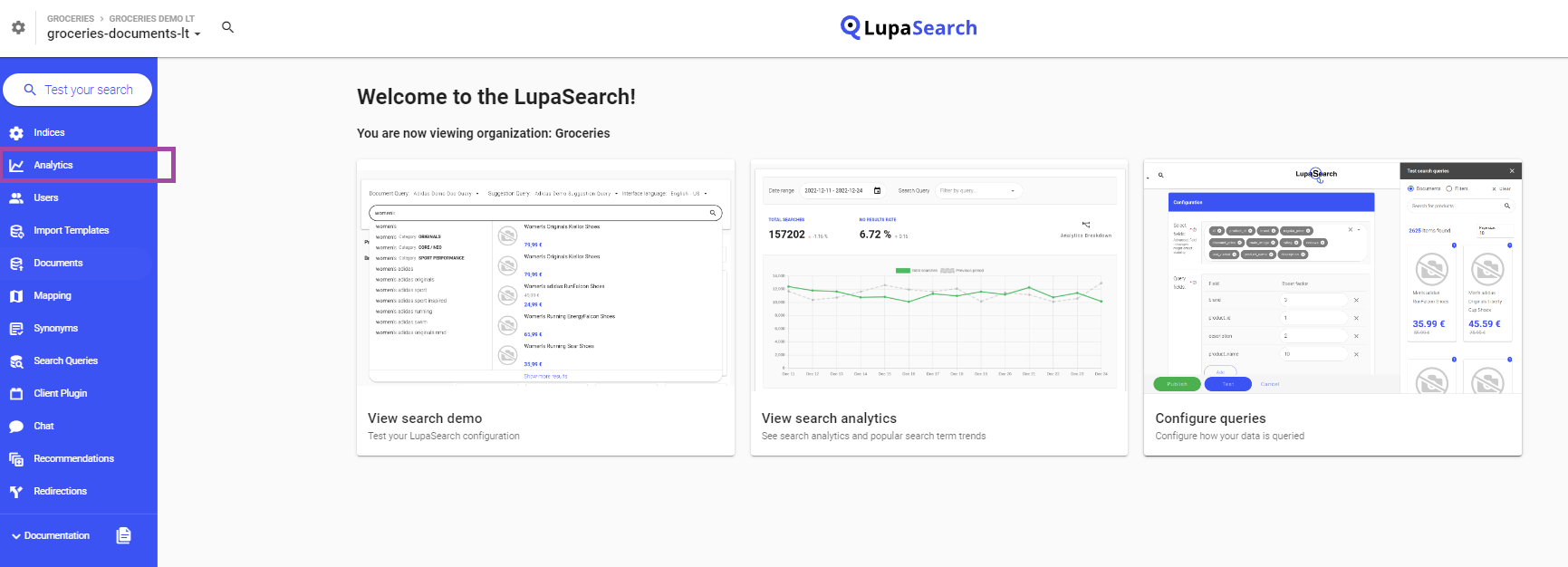
Task: Click the Recommendations icon
Action: (x=16, y=459)
